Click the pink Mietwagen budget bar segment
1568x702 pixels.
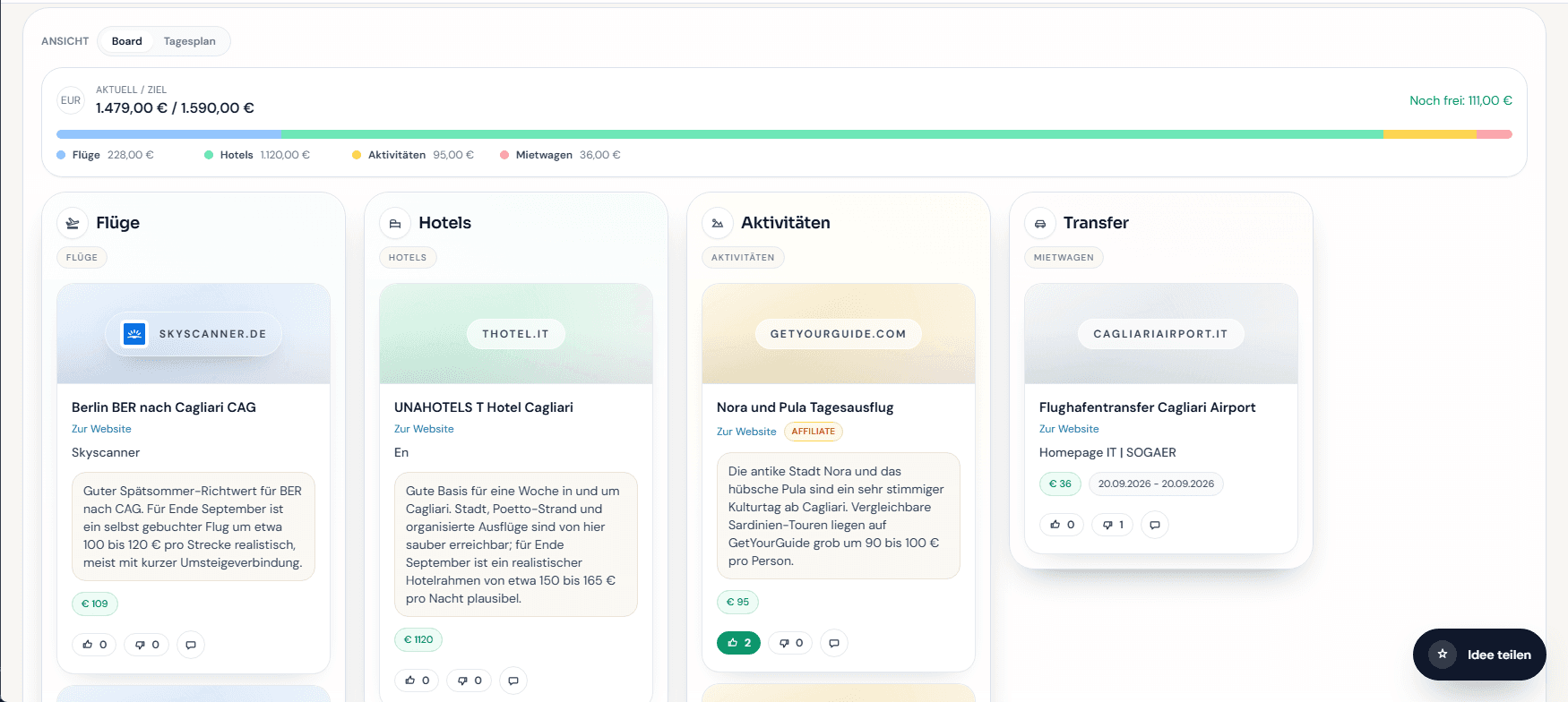click(1495, 134)
